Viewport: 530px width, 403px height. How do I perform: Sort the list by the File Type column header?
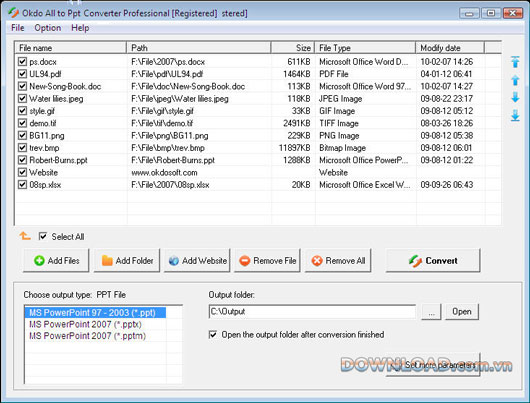[x=365, y=48]
